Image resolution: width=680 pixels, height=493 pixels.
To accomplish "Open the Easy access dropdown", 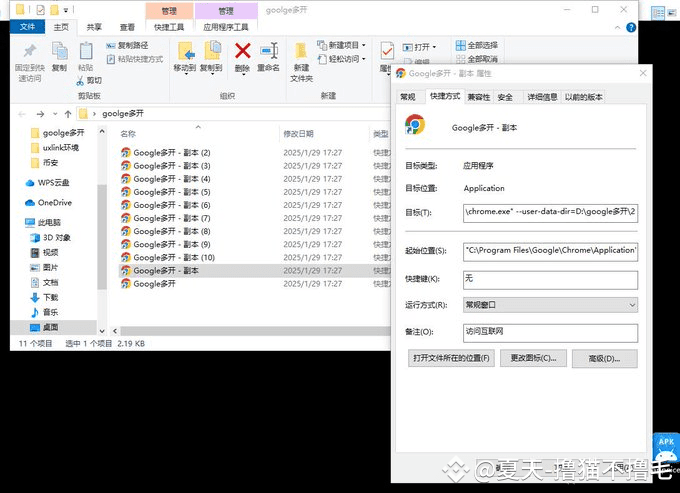I will coord(341,59).
